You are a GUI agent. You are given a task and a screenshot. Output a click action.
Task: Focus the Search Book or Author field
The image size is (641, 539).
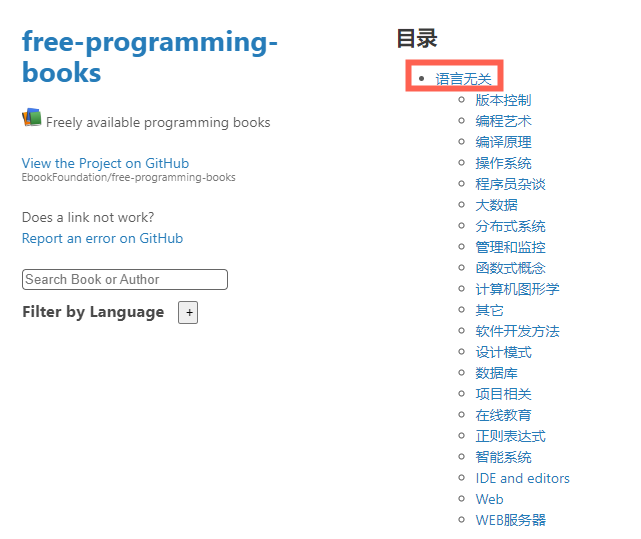coord(125,279)
